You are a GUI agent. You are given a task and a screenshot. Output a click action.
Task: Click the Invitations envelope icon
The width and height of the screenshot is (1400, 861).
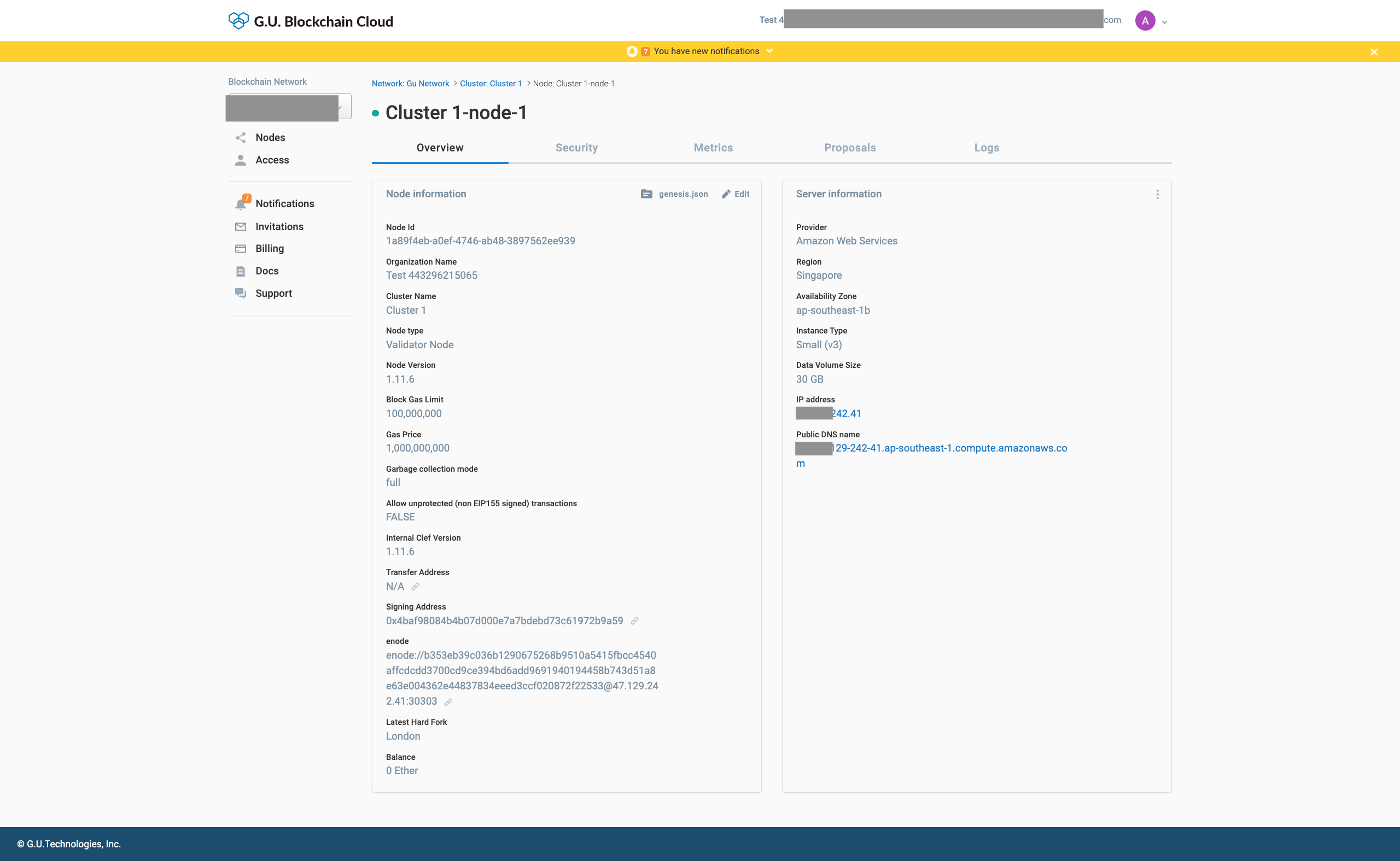click(241, 227)
